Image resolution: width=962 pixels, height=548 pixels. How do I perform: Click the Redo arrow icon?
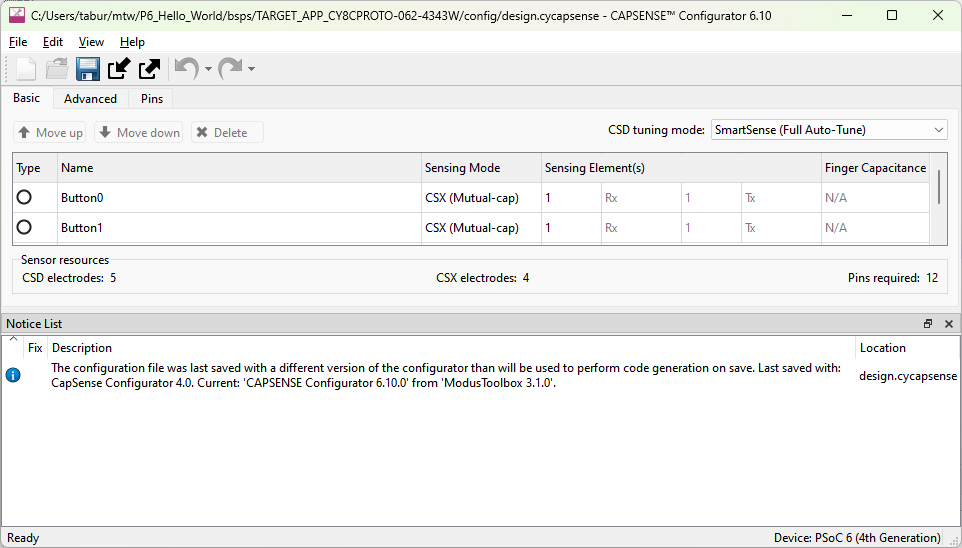pos(231,69)
